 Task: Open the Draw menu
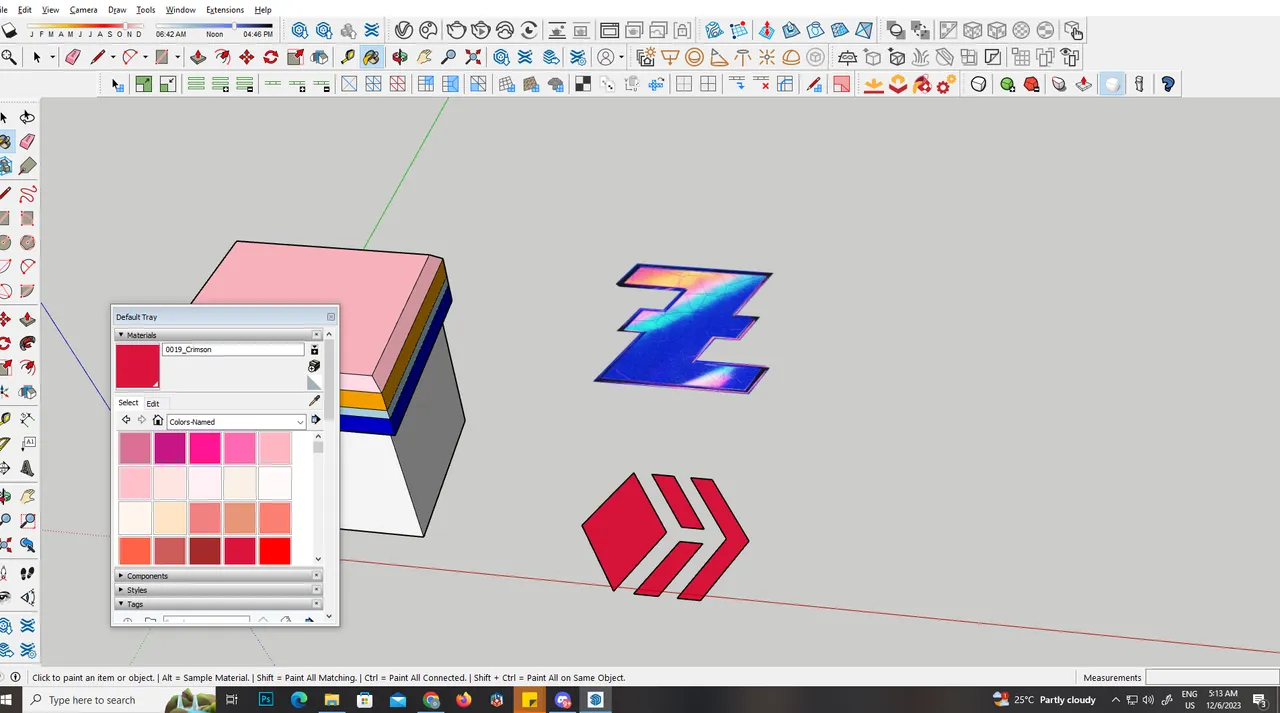tap(117, 9)
